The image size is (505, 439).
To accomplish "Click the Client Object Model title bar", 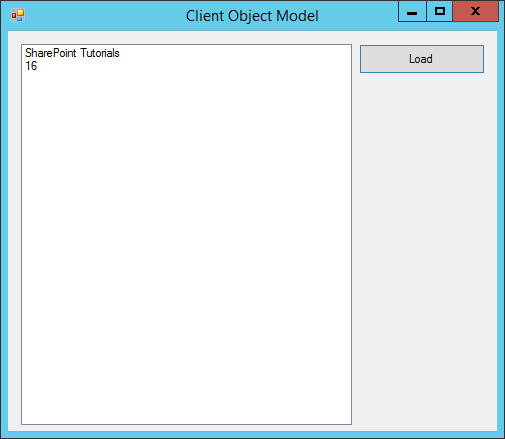I will tap(252, 16).
